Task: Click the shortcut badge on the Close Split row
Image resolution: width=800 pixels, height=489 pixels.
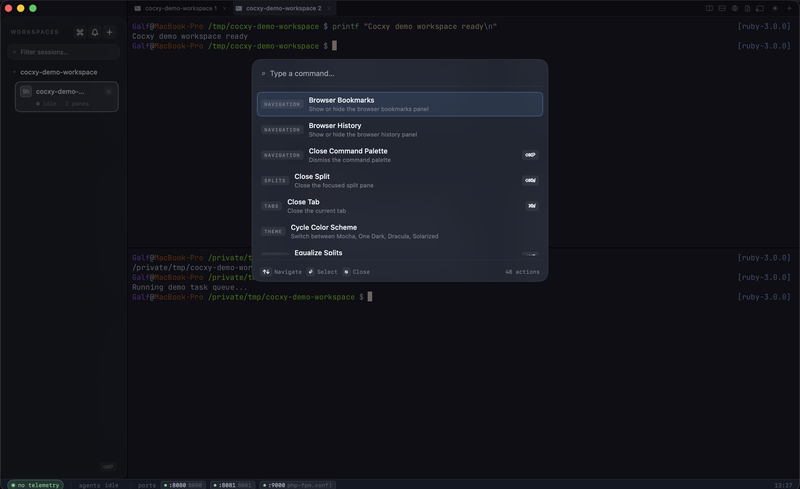Action: 530,180
